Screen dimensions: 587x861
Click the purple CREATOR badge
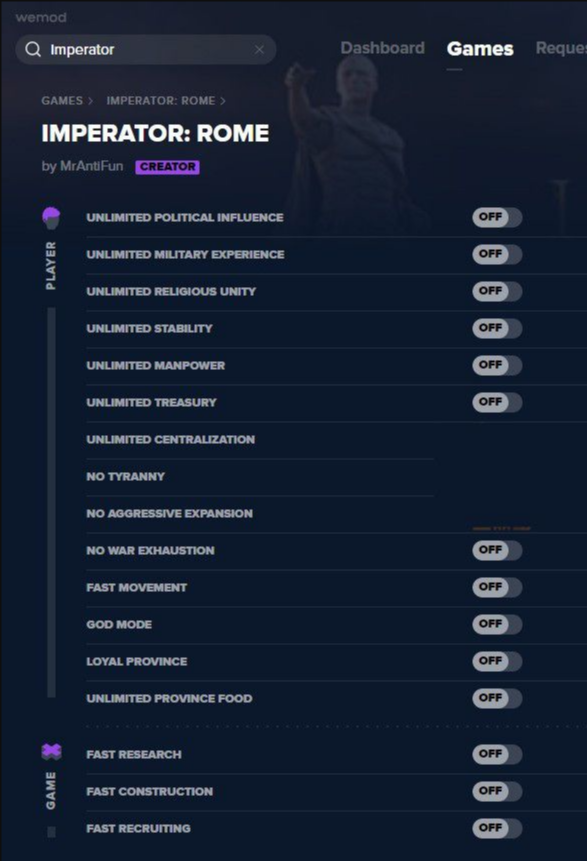167,166
